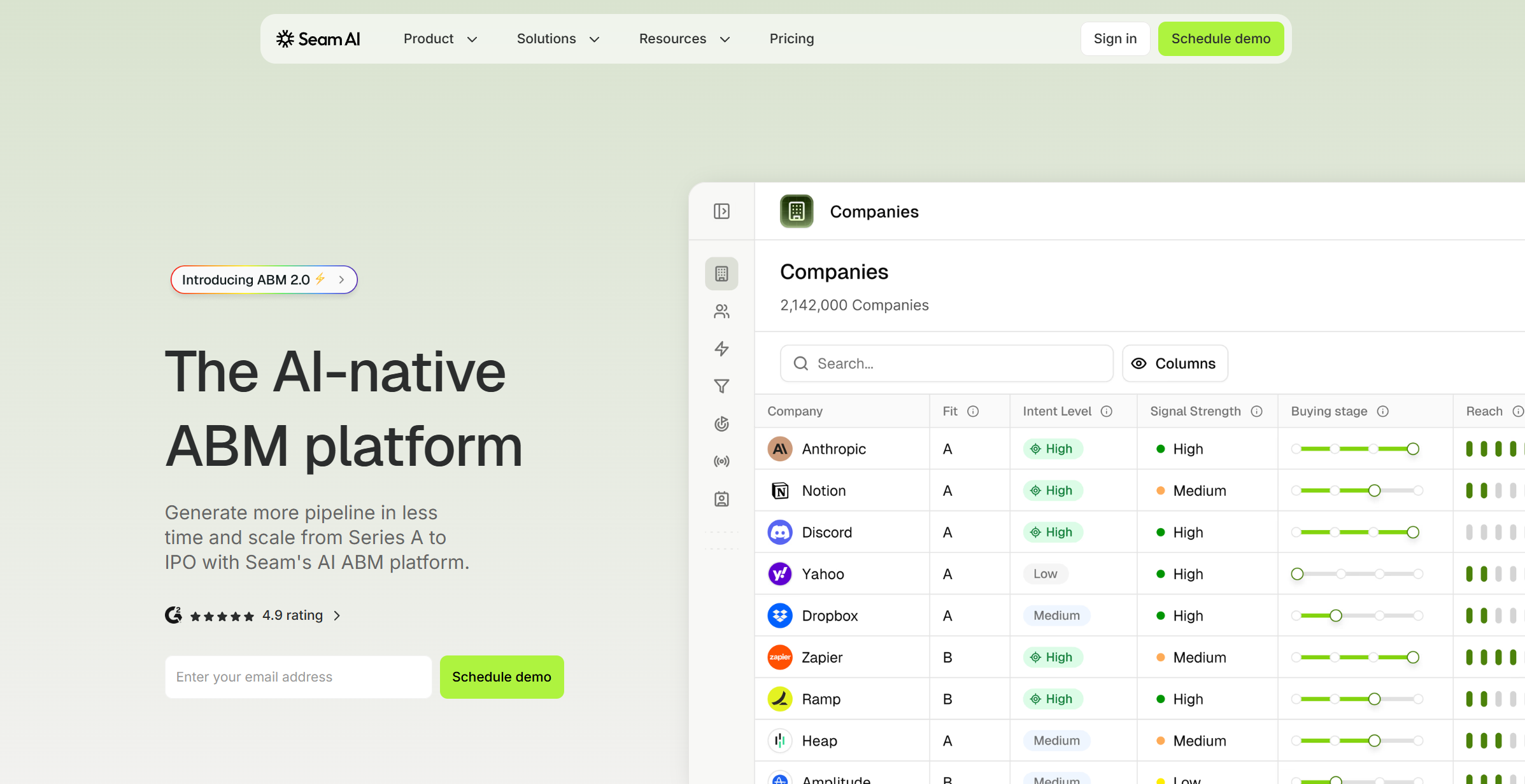Click the Discord company logo
1525x784 pixels.
(x=780, y=532)
